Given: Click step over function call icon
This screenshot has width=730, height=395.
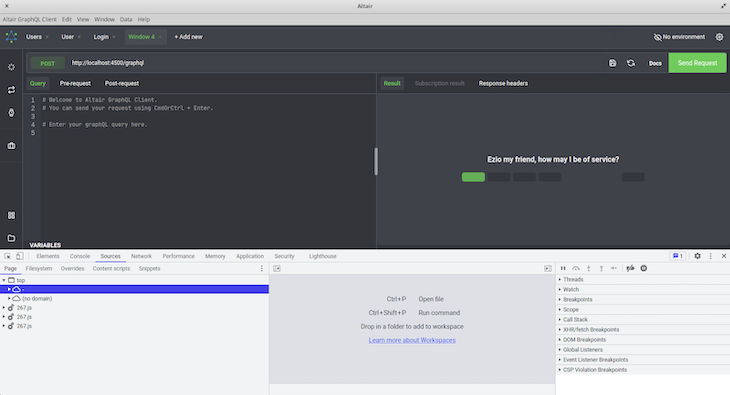Looking at the screenshot, I should [x=576, y=269].
